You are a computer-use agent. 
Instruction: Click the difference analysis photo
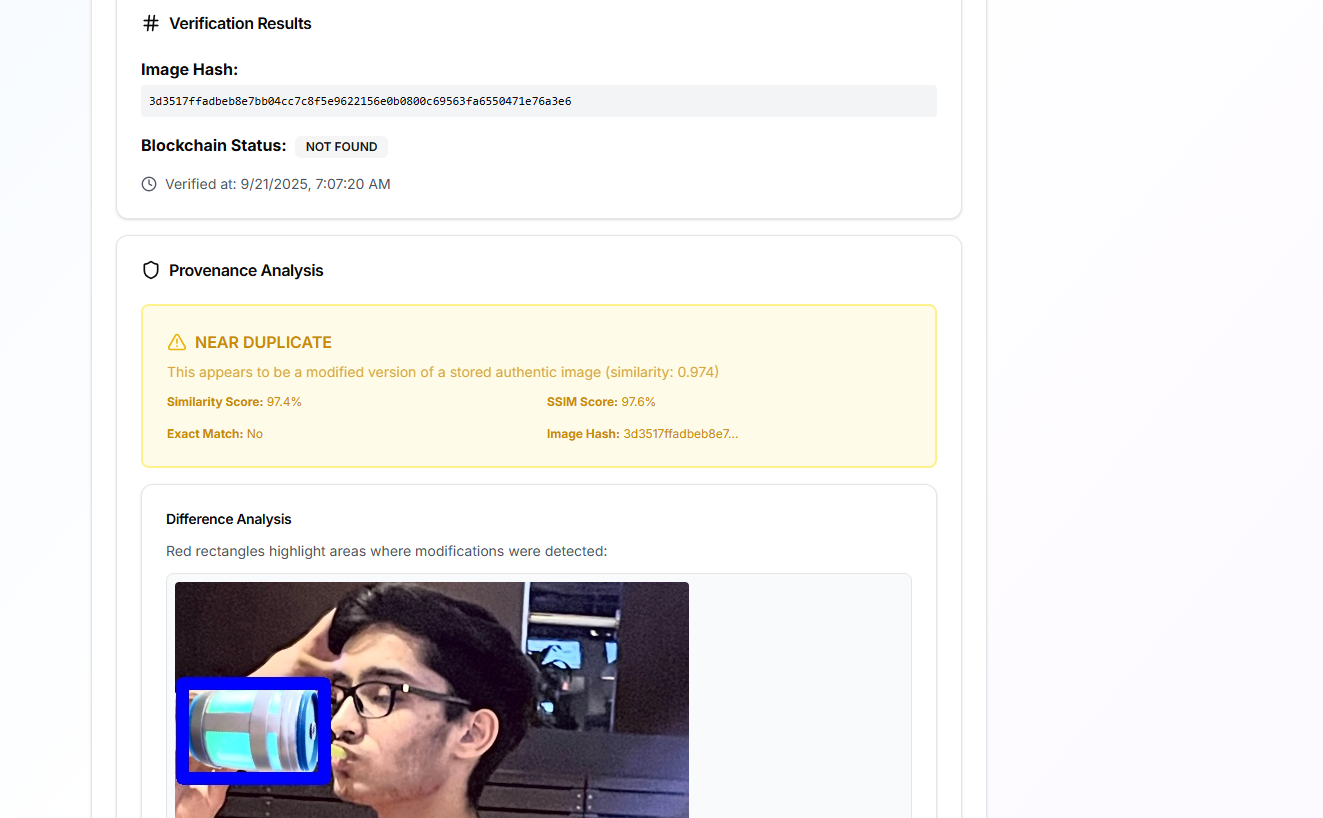[x=432, y=700]
